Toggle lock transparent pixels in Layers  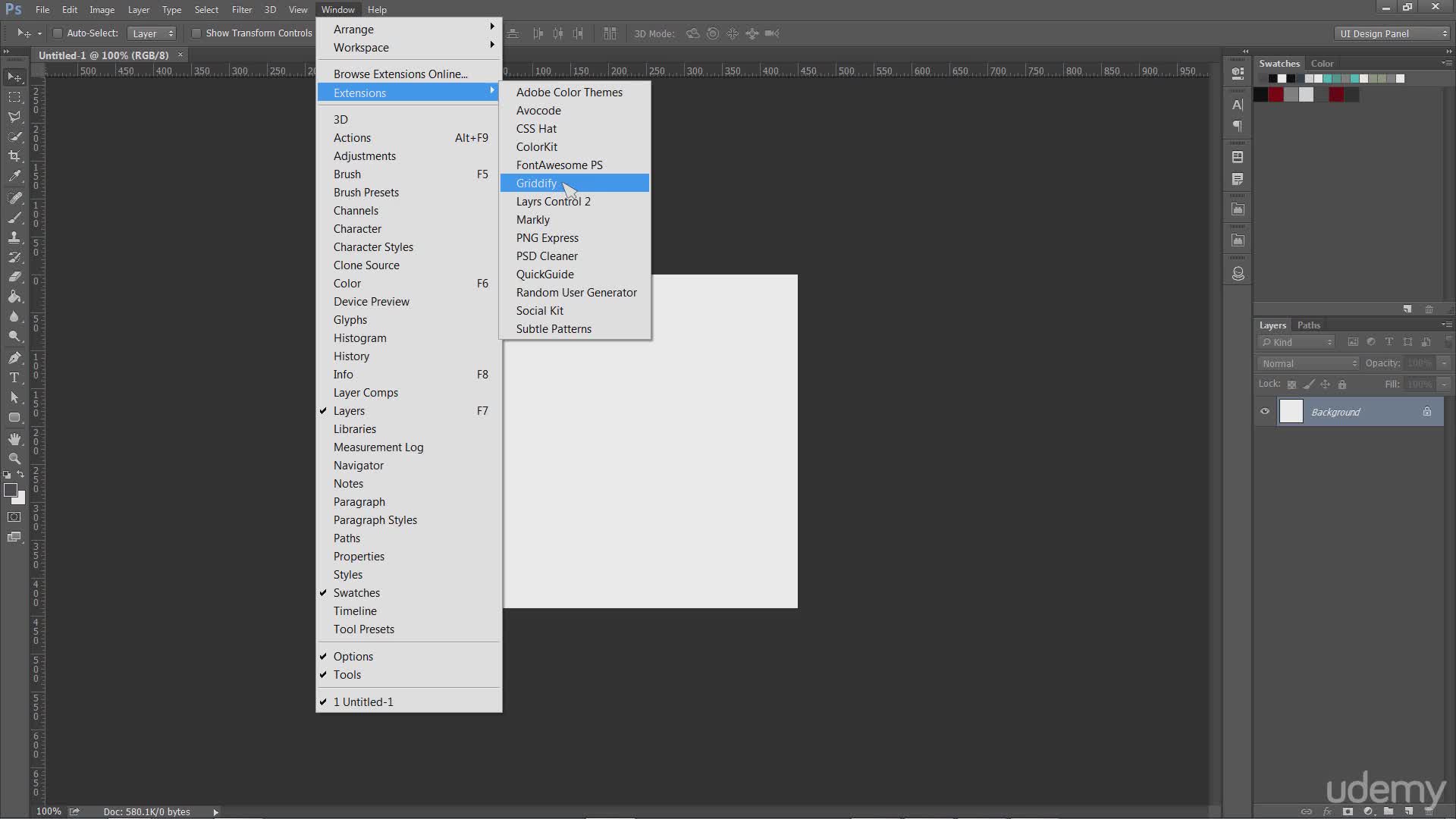point(1292,384)
